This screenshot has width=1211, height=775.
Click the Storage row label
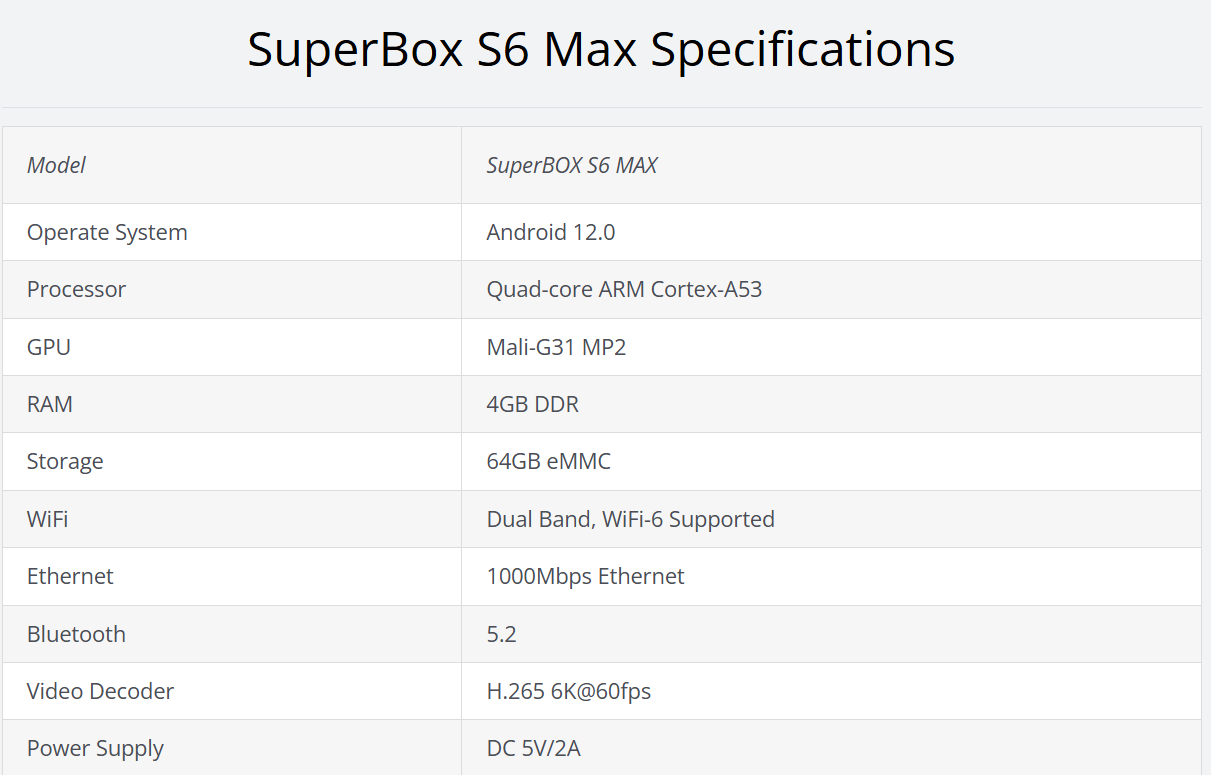[65, 461]
